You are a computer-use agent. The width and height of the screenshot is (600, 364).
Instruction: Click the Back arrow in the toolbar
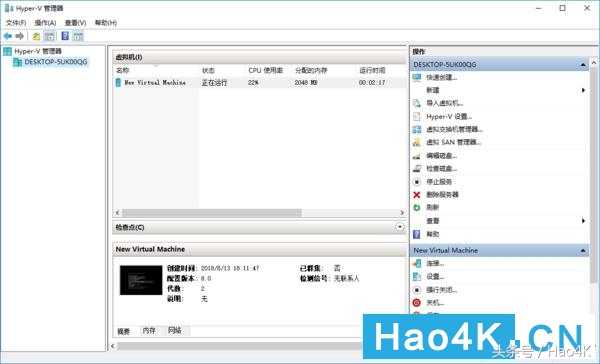8,36
